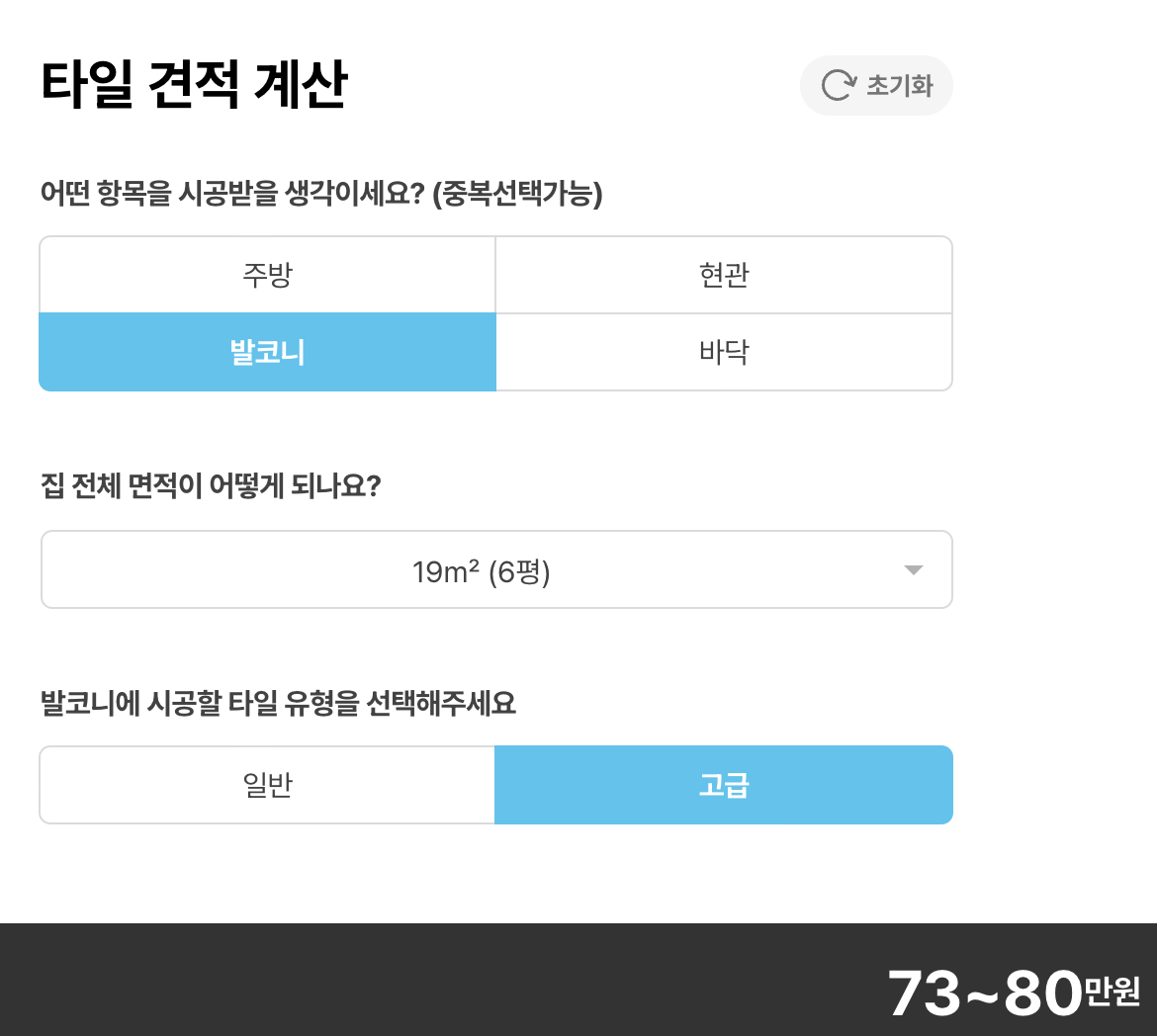Deselect the highlighted 발코니 (balcony) option
Image resolution: width=1157 pixels, height=1036 pixels.
[267, 352]
